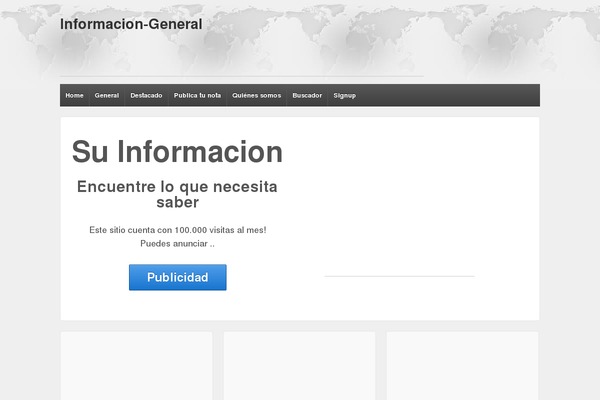Open the Quiénes somos page
The width and height of the screenshot is (600, 400).
point(256,95)
